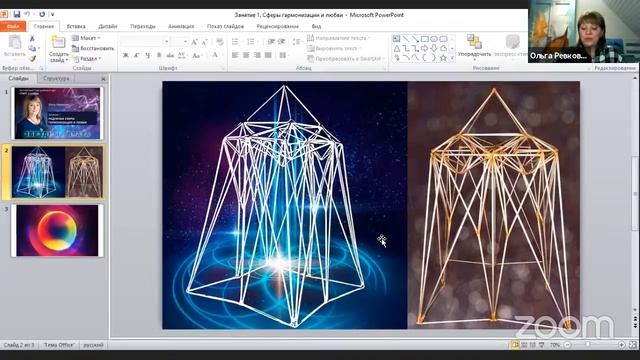The height and width of the screenshot is (360, 640).
Task: Toggle align text left
Action: pyautogui.click(x=235, y=55)
